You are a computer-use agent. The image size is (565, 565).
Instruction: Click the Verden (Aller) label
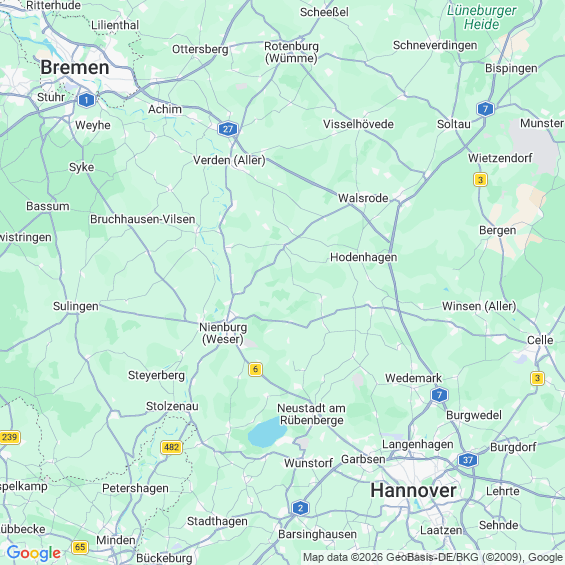pyautogui.click(x=229, y=160)
